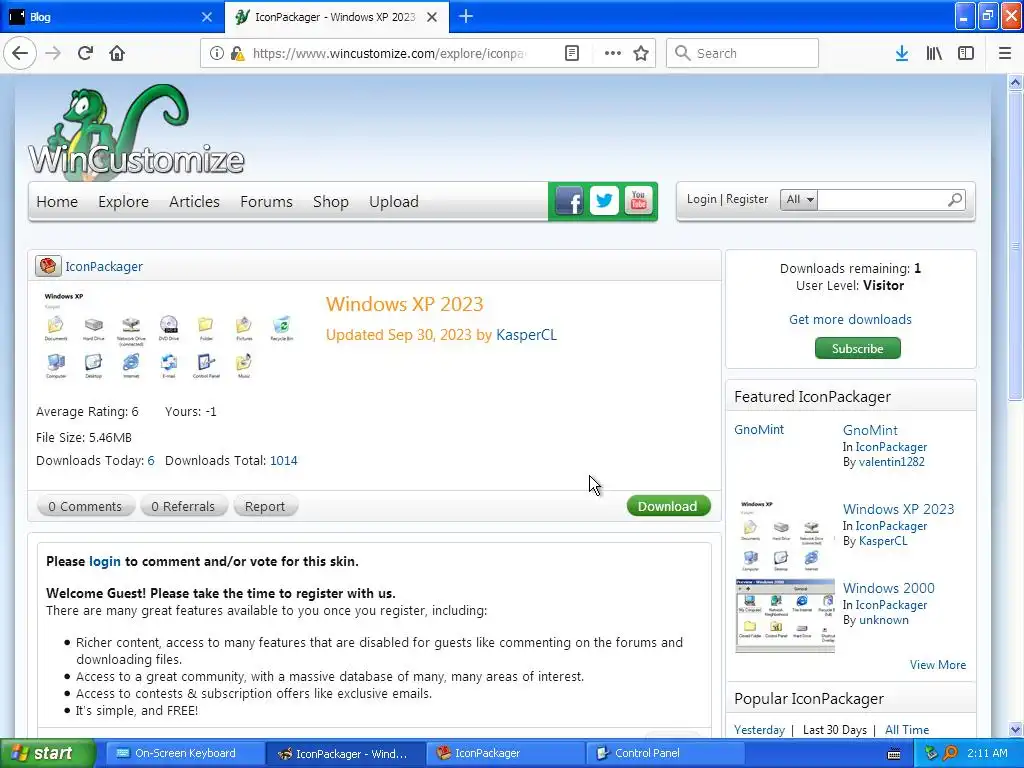Bookmark this page with the star icon

coord(641,53)
